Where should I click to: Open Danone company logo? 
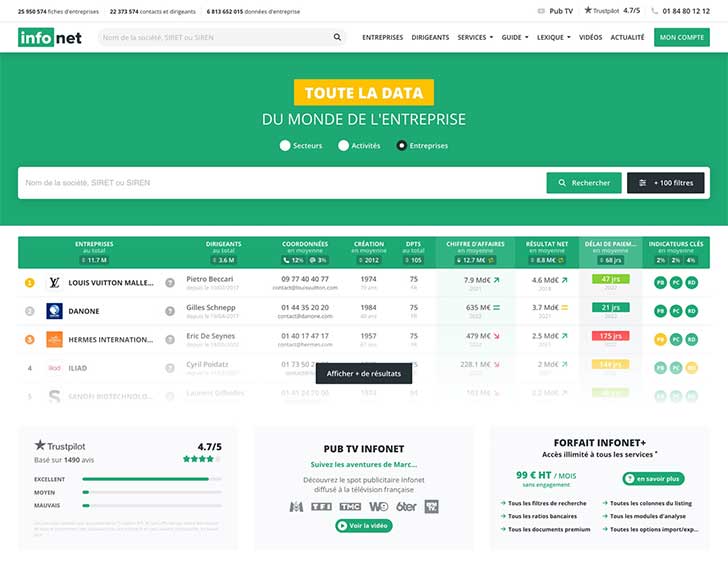click(x=54, y=311)
